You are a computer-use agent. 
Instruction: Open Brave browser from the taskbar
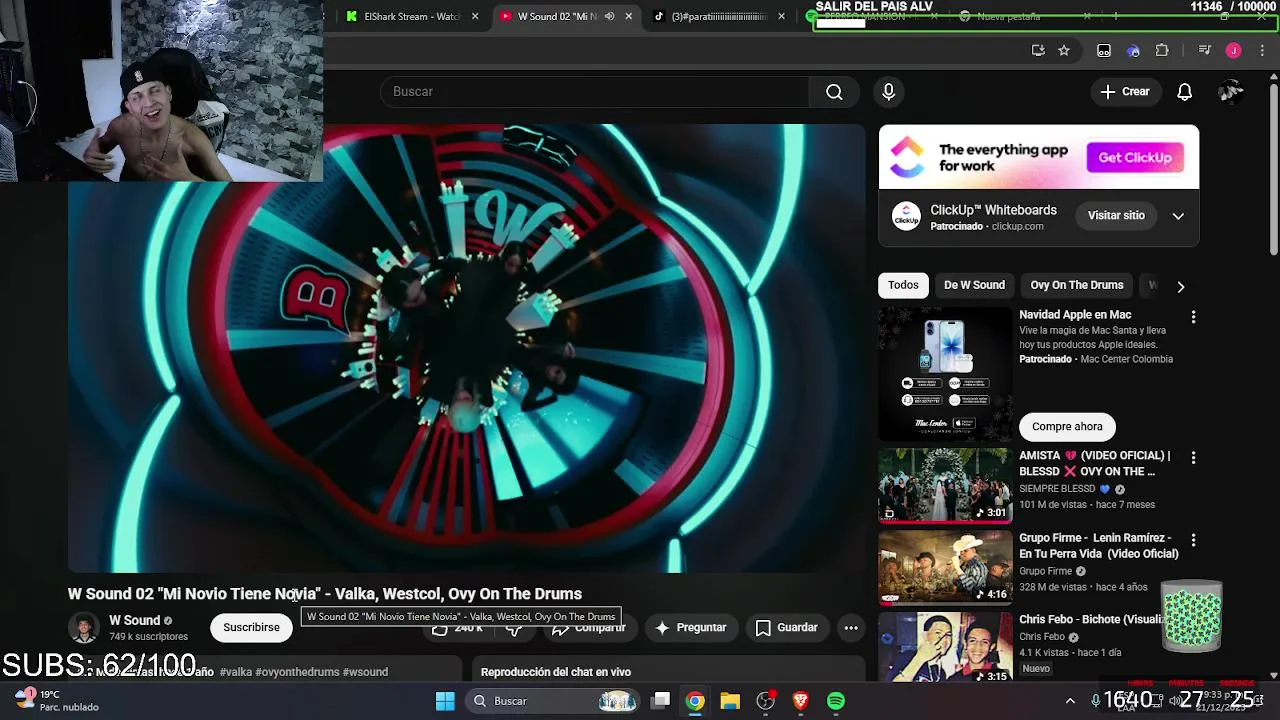(x=800, y=701)
